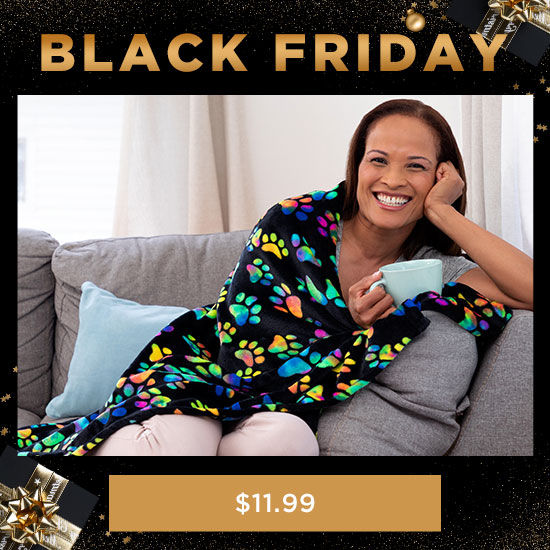Click the yellow paw print on the blanket shoulder
Image resolution: width=550 pixels, height=550 pixels.
(x=274, y=245)
